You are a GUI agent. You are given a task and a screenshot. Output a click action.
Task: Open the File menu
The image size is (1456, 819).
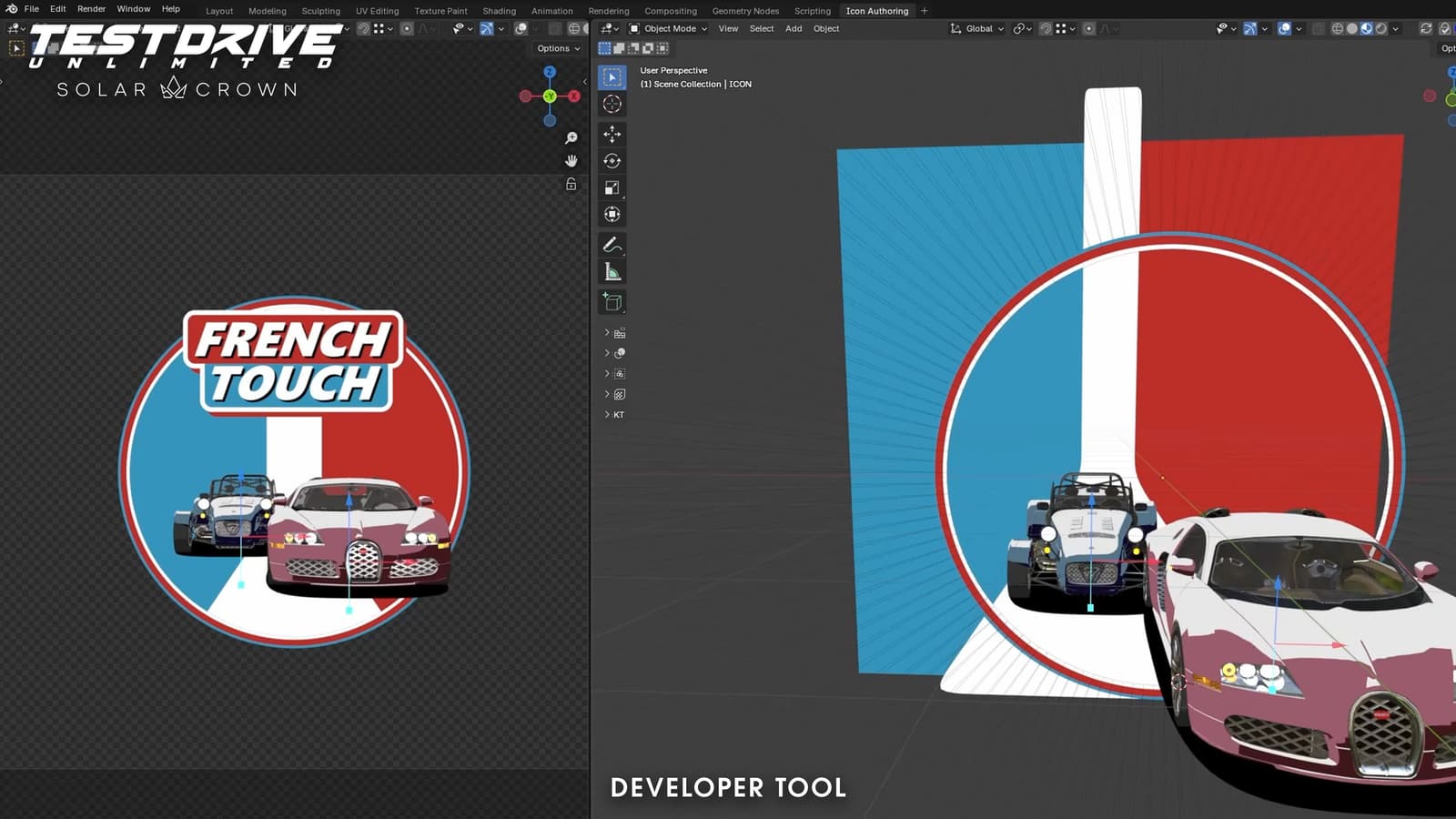tap(32, 9)
